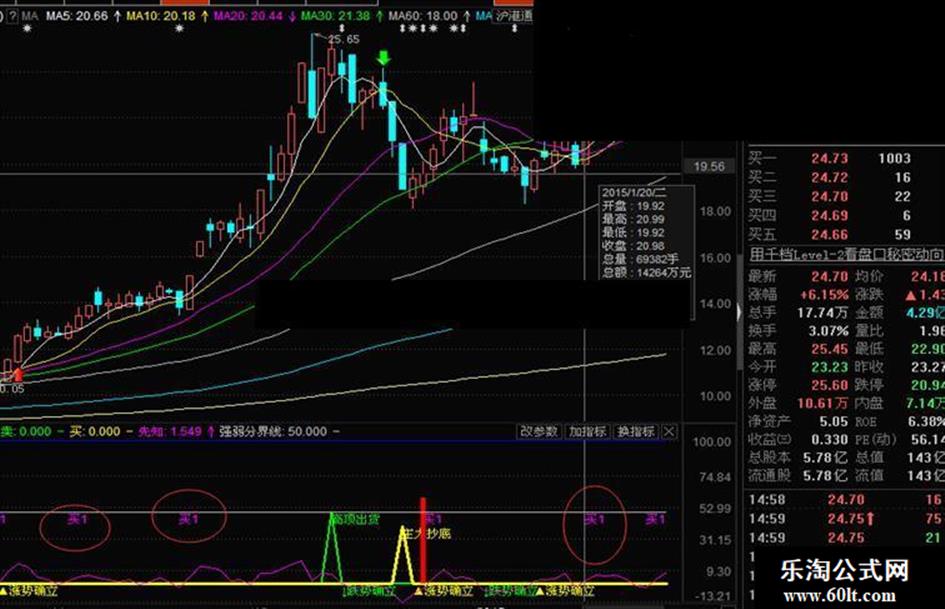Click the 买三 bid price 24.70
Screen dimensions: 945x609
pyautogui.click(x=829, y=197)
